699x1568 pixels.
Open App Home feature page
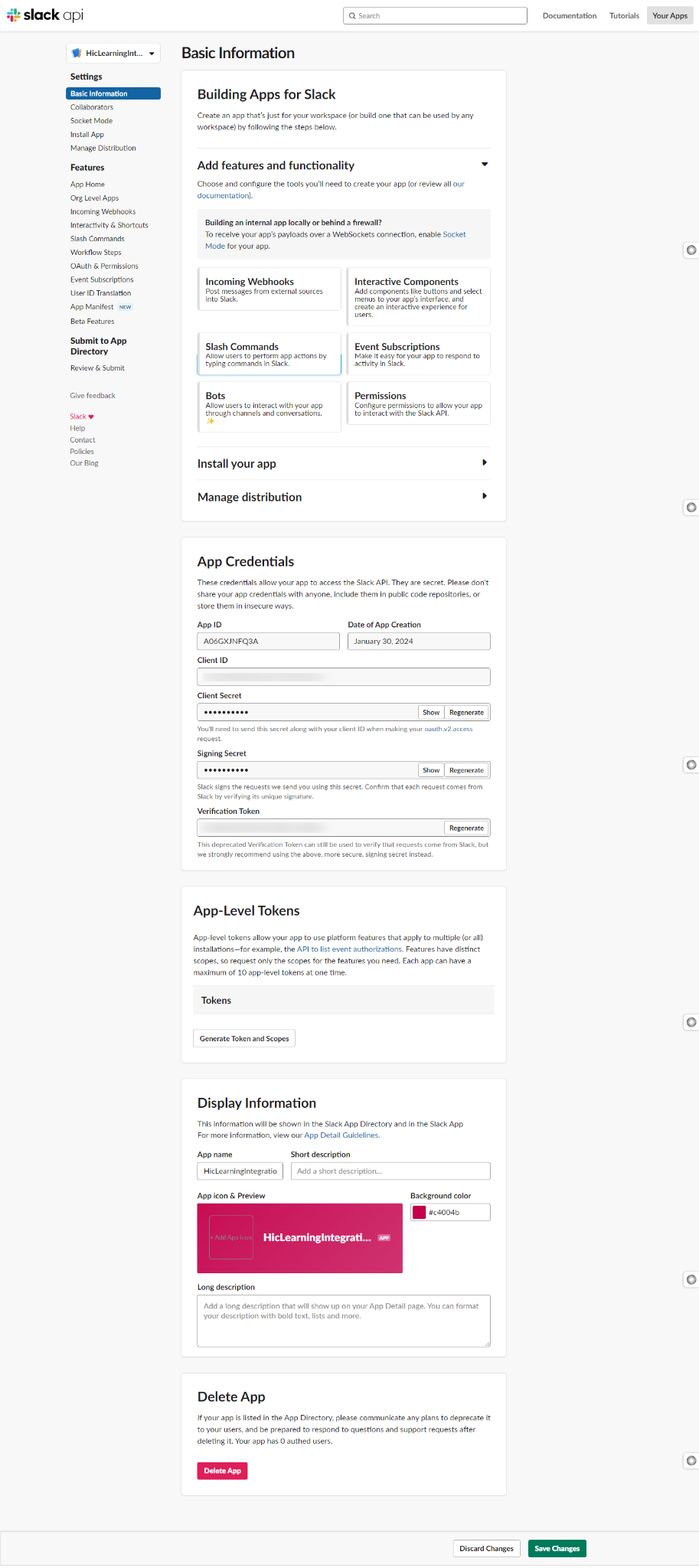point(87,185)
